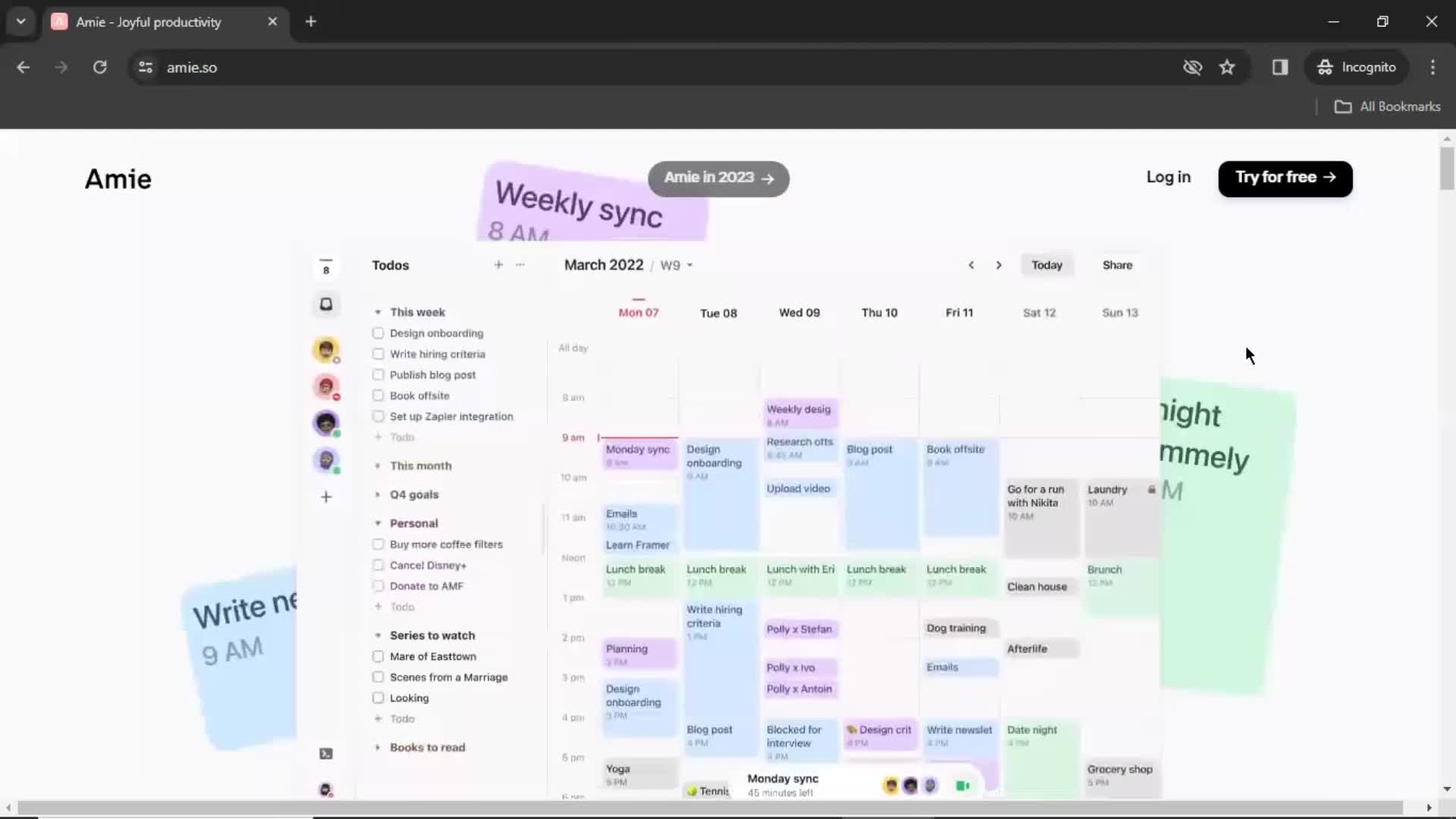Select the This month section header

pyautogui.click(x=420, y=464)
